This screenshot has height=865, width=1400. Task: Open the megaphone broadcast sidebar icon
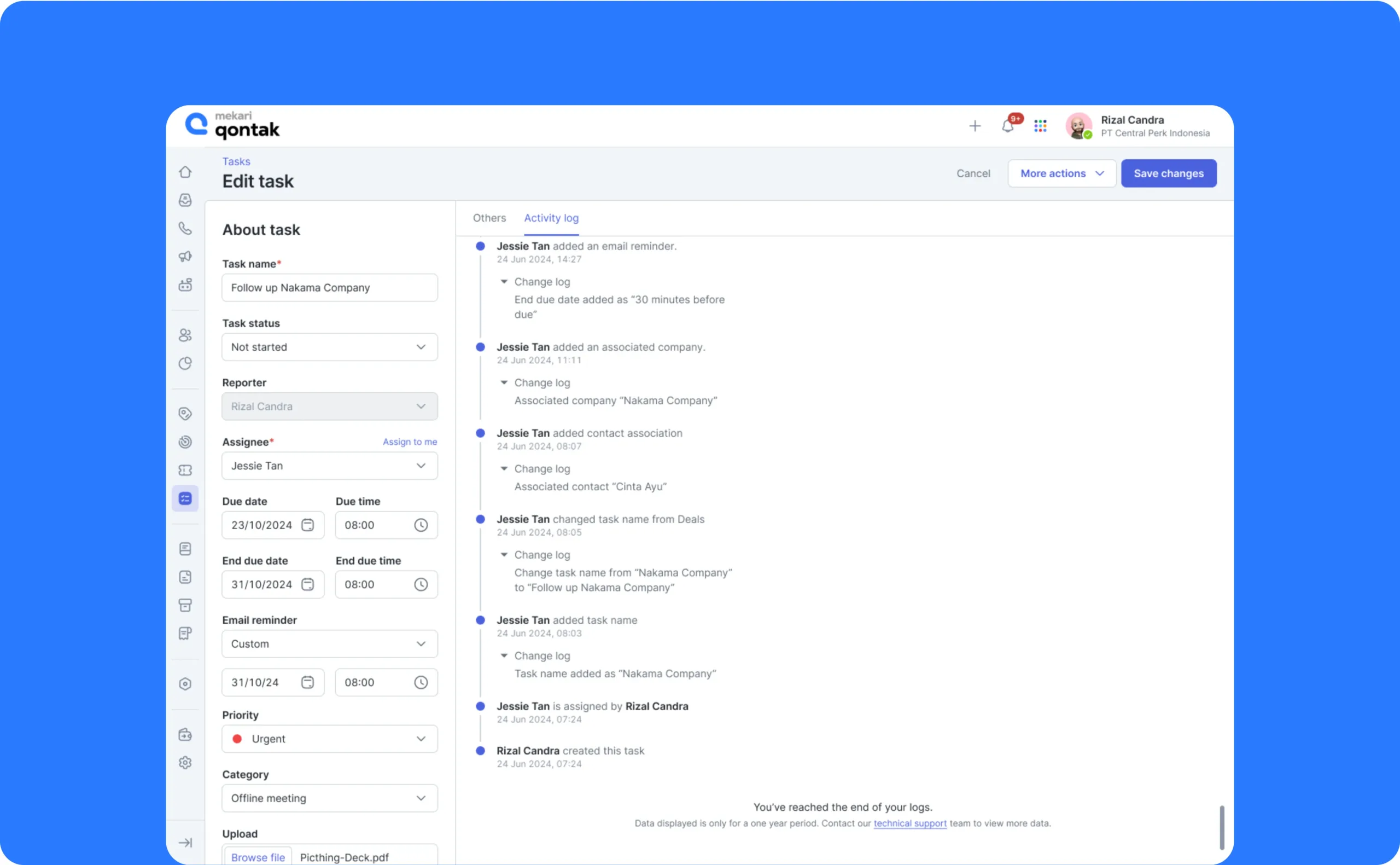coord(185,256)
